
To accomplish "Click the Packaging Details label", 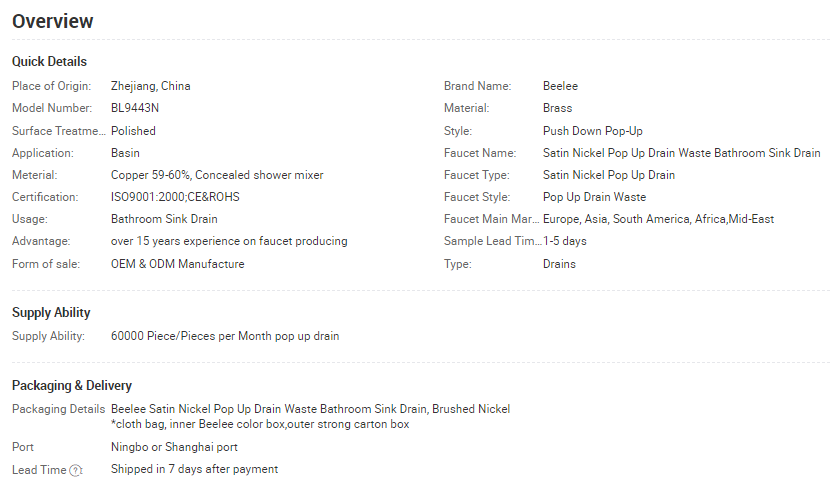I will [x=59, y=409].
